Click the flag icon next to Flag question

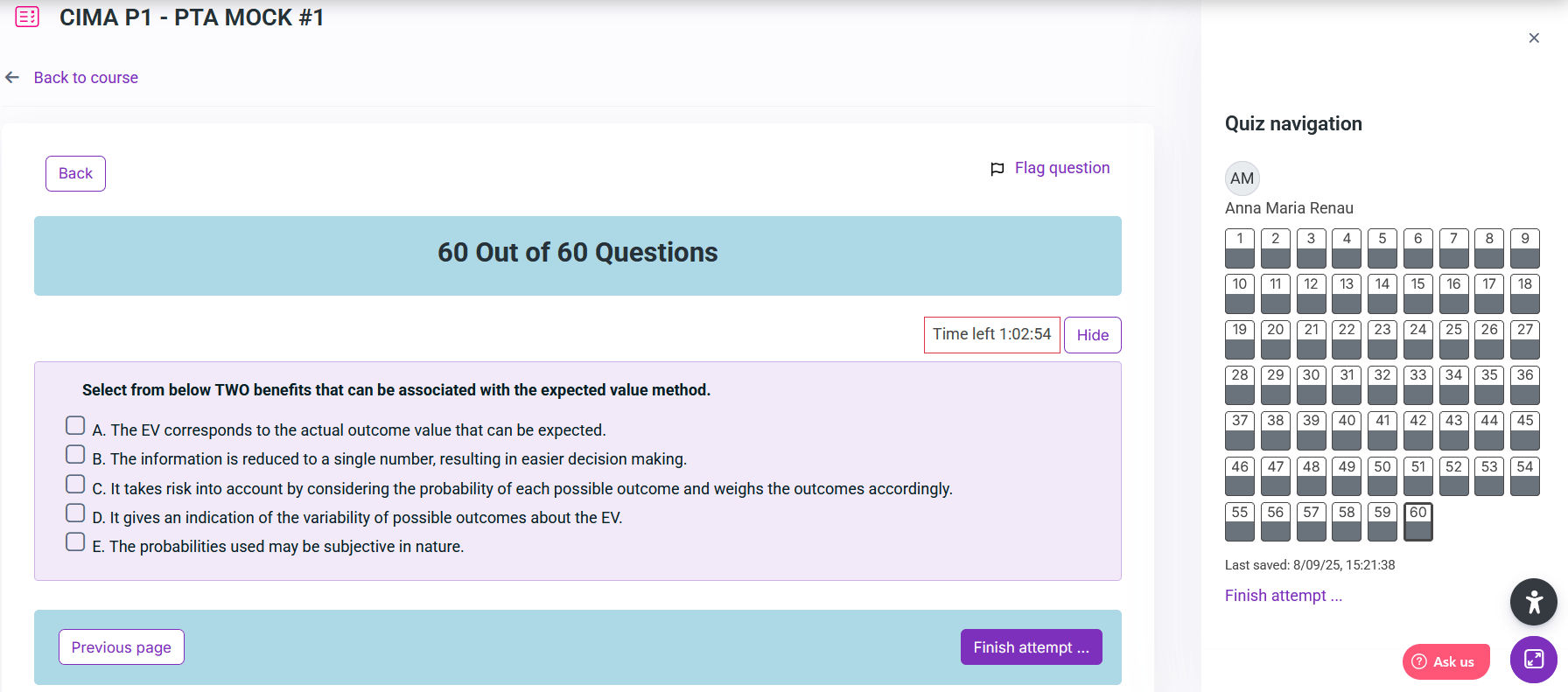click(997, 169)
